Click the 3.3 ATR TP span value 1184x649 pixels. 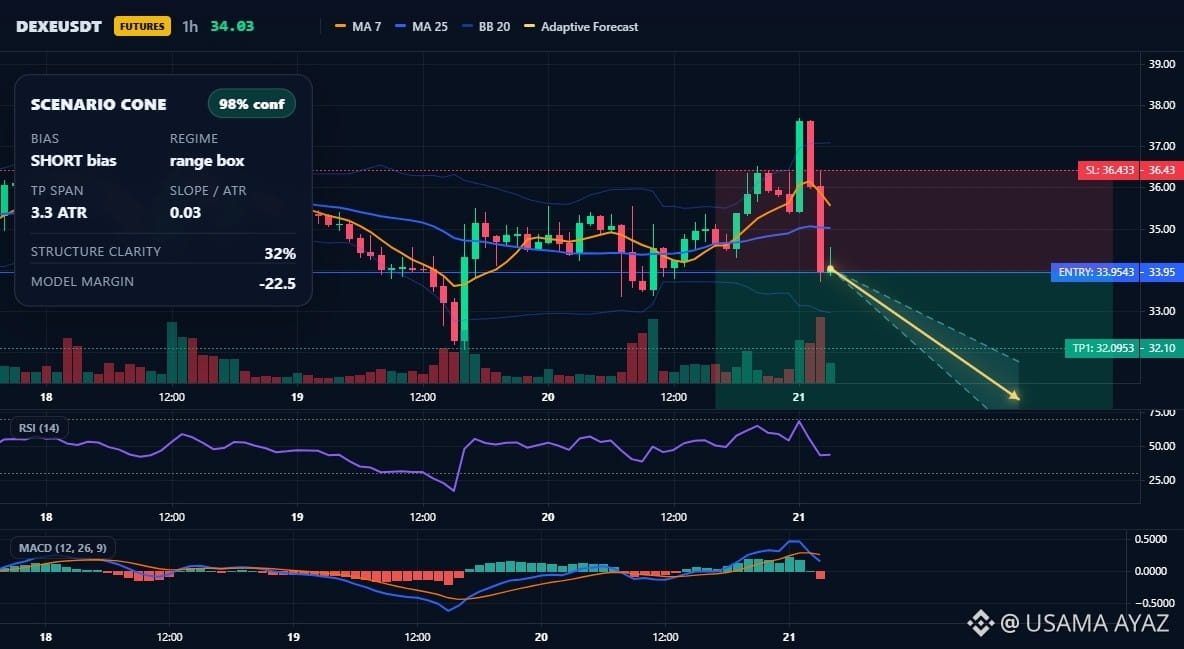(59, 212)
